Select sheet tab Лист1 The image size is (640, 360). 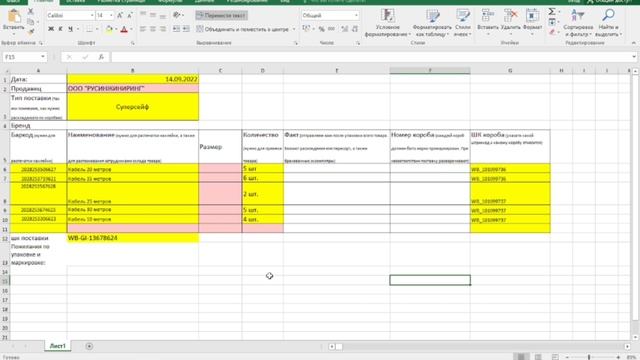coord(58,346)
